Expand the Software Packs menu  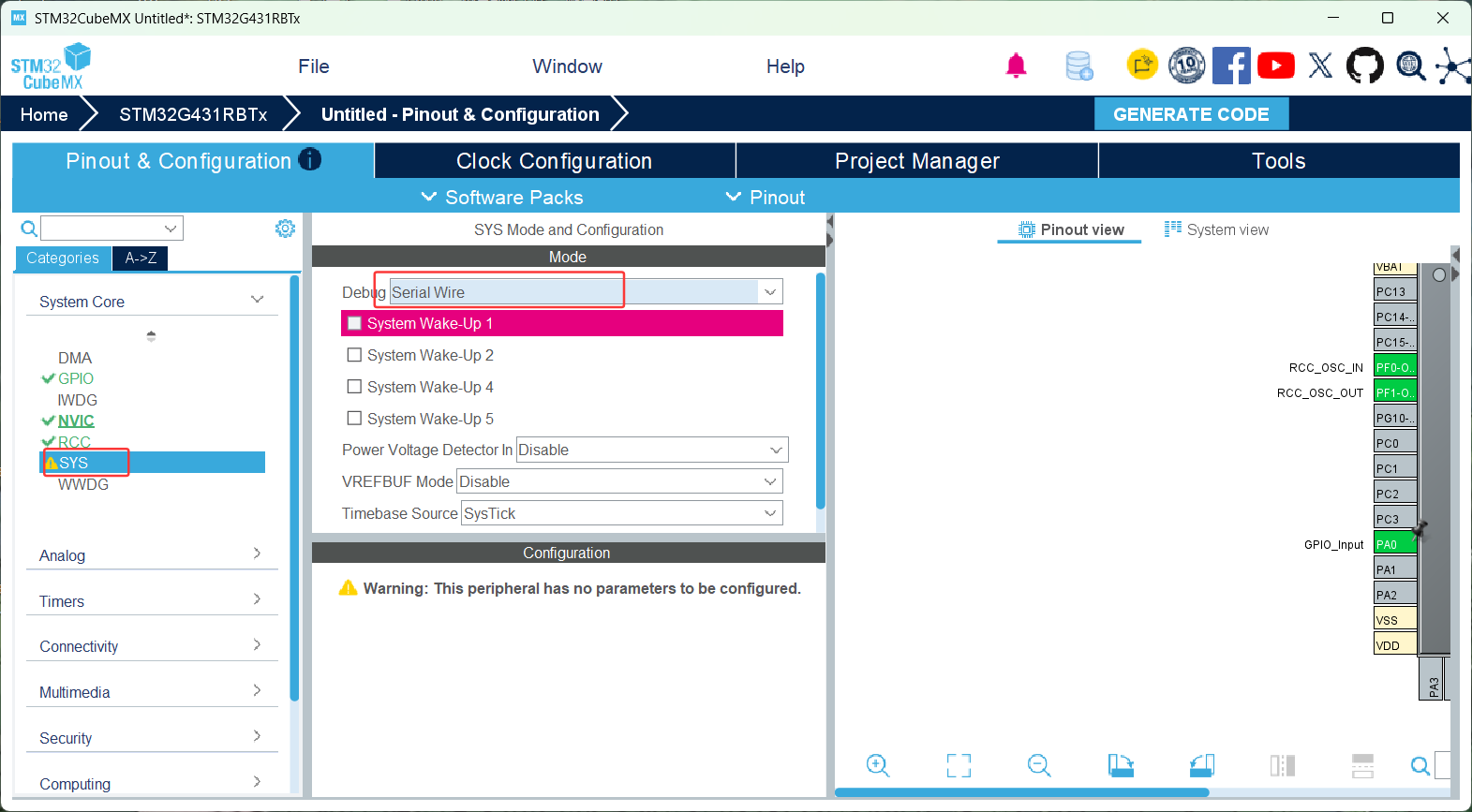pyautogui.click(x=502, y=197)
